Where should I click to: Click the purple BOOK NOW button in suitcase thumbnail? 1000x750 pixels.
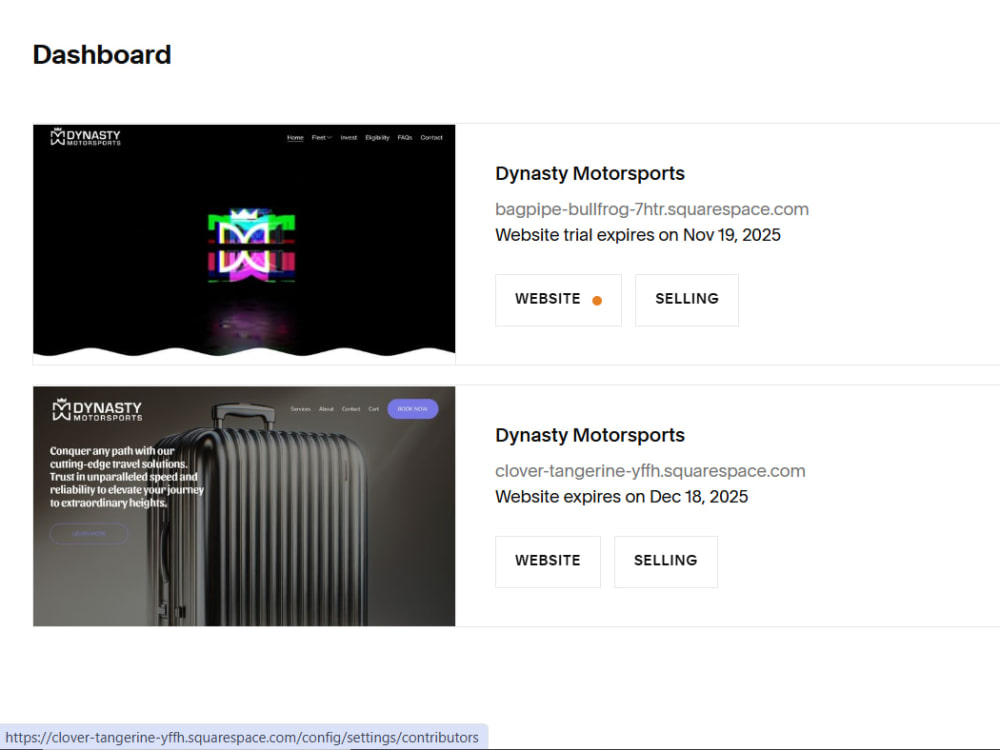(413, 409)
